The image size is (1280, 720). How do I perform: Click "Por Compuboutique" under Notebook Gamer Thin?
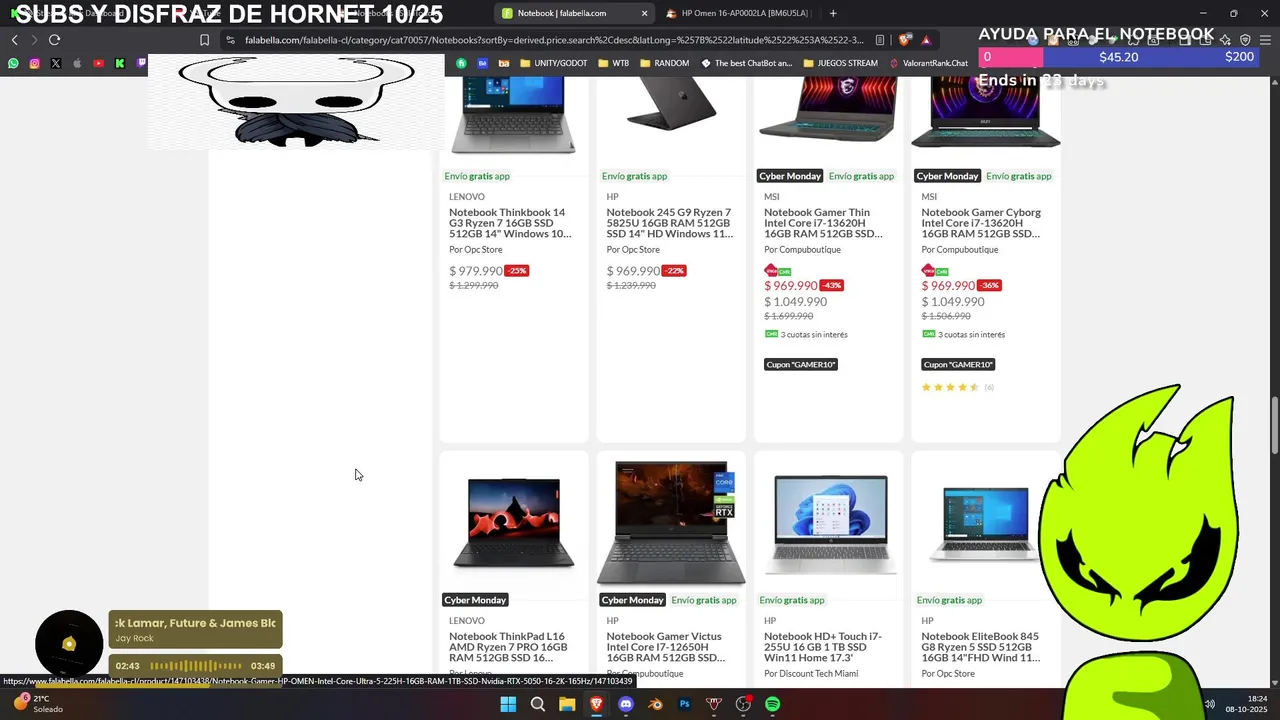[802, 250]
